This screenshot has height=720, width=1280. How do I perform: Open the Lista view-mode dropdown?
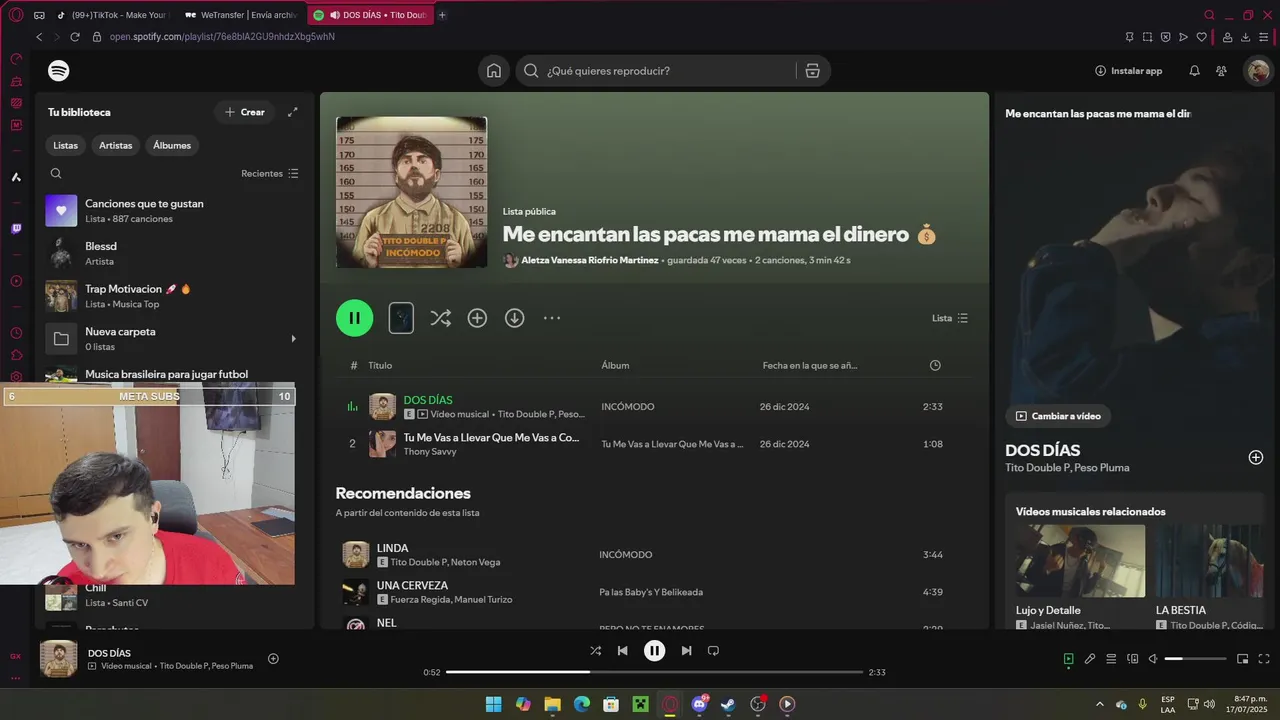[x=950, y=318]
